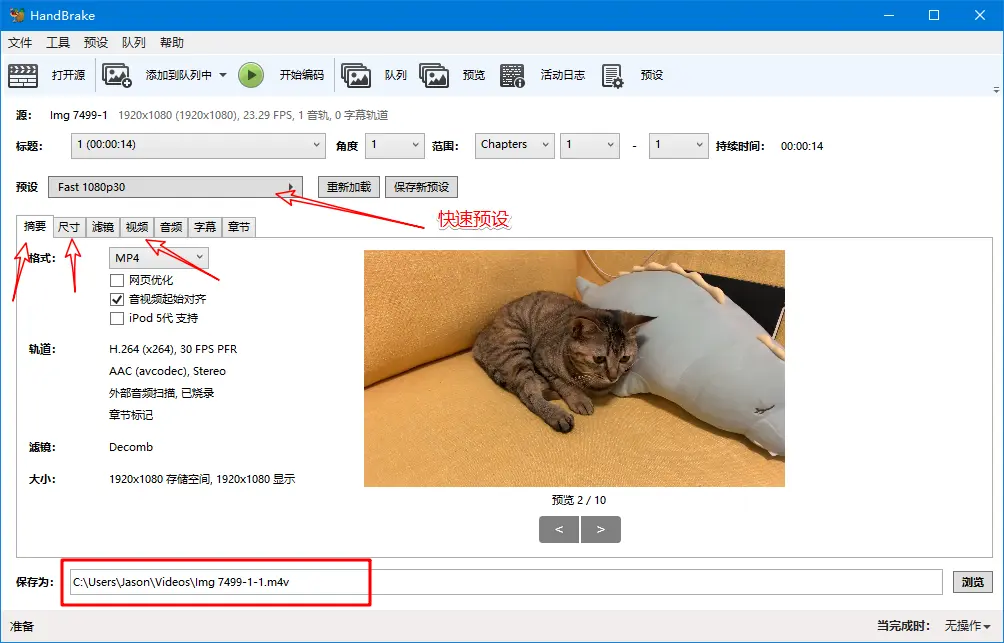Open the 当完成时 无操作 dropdown
The height and width of the screenshot is (643, 1004).
968,626
